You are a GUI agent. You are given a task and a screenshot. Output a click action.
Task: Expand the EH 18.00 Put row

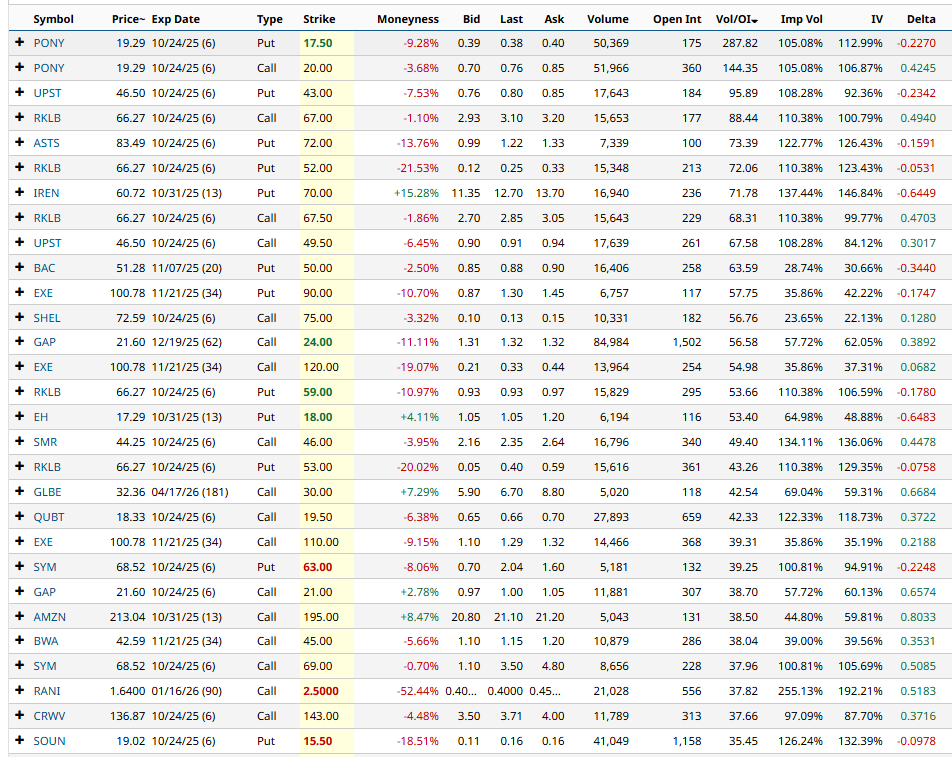click(x=19, y=416)
